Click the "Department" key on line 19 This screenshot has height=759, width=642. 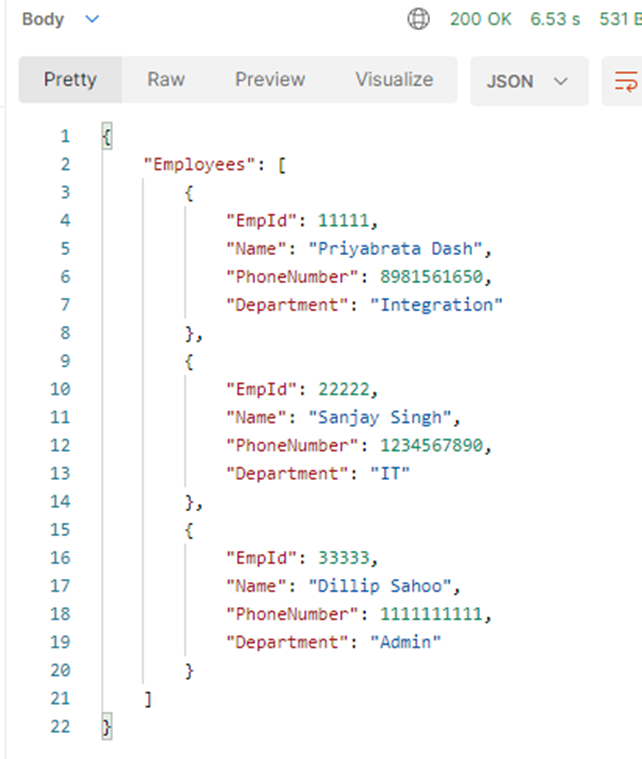tap(287, 642)
